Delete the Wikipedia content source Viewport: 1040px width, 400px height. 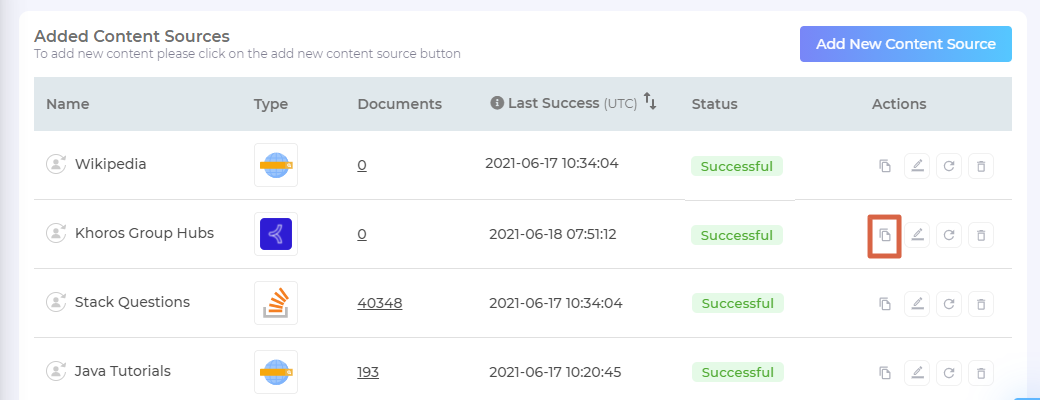click(x=981, y=166)
